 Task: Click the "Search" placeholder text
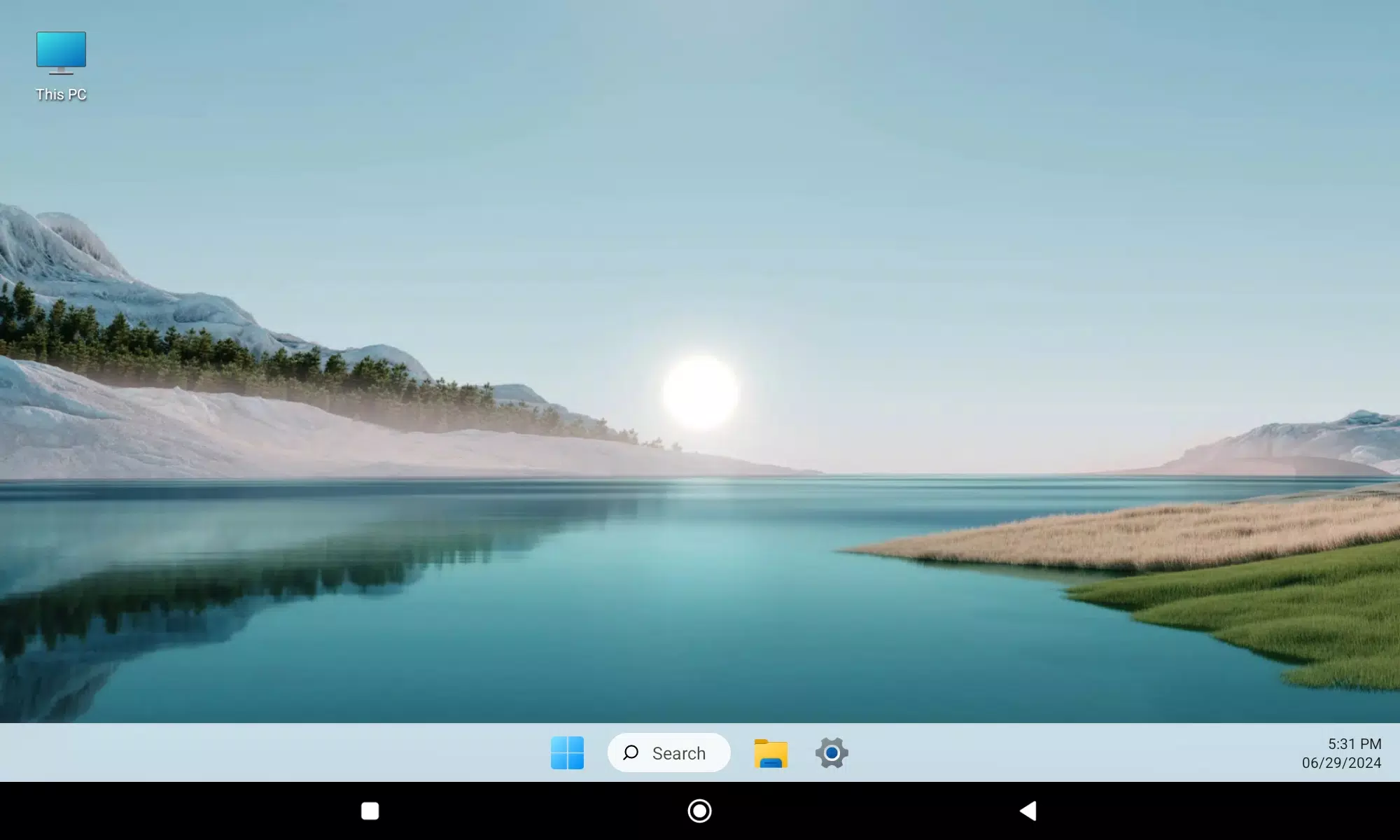click(x=678, y=753)
